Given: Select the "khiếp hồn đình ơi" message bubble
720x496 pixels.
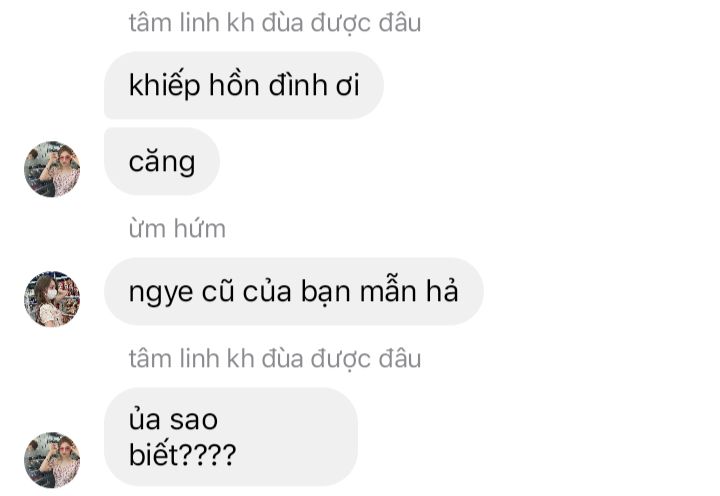Looking at the screenshot, I should [244, 85].
